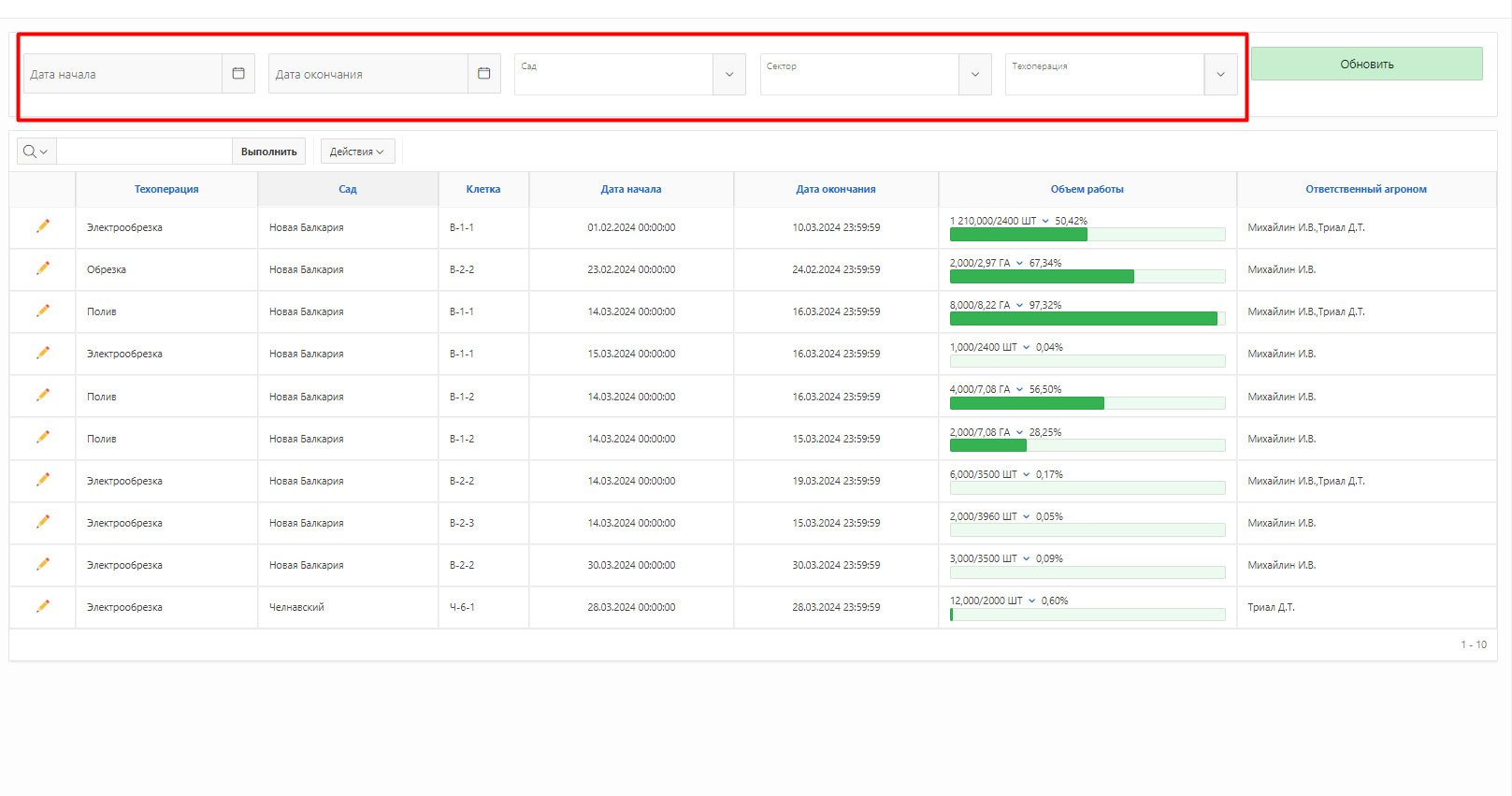Sort by Ответственный агроном column header
Image resolution: width=1512 pixels, height=796 pixels.
coord(1366,189)
